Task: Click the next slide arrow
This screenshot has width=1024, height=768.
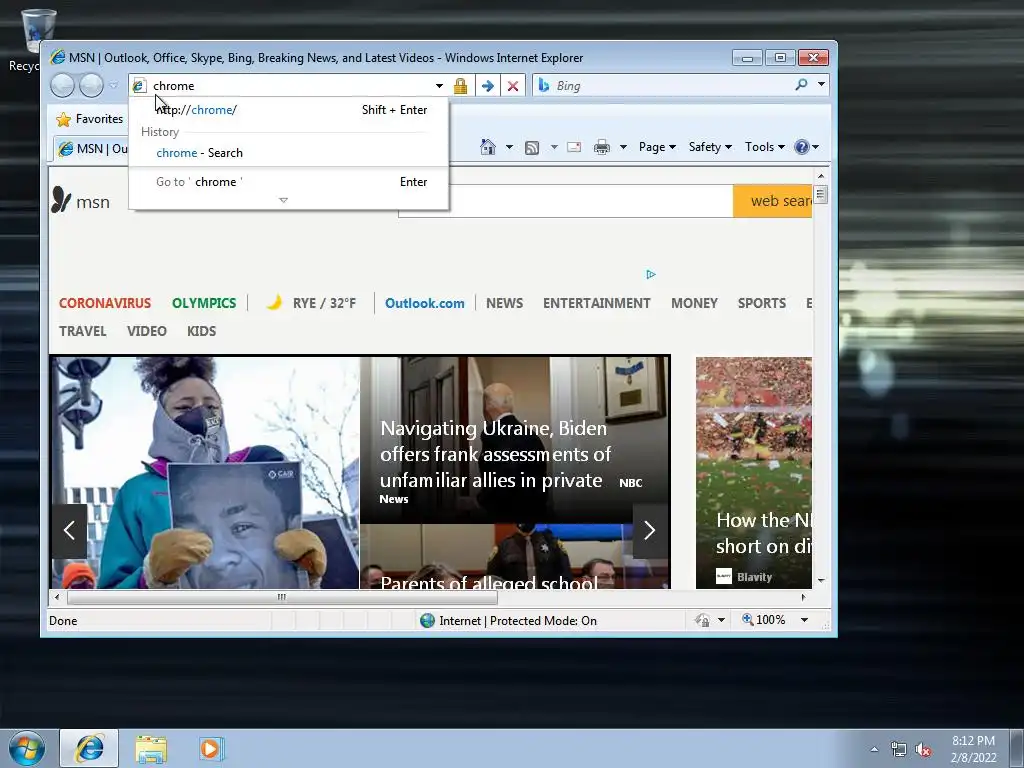Action: [650, 531]
